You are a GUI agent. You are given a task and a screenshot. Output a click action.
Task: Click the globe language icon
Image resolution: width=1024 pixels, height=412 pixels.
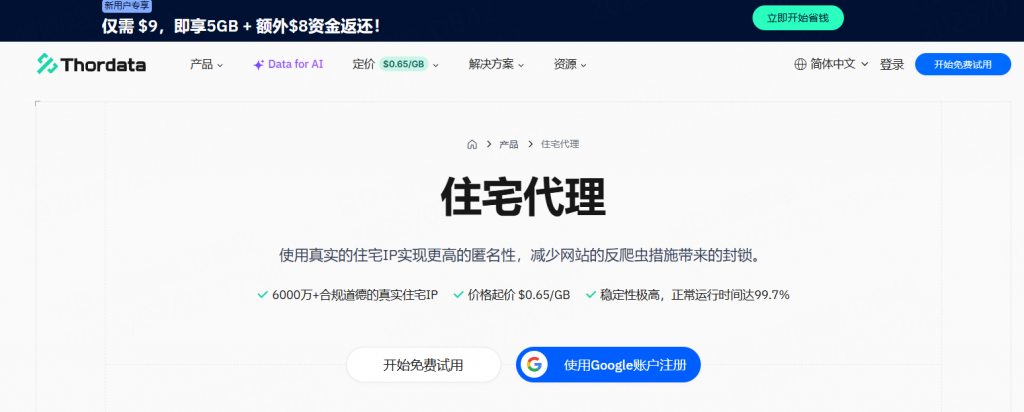800,64
